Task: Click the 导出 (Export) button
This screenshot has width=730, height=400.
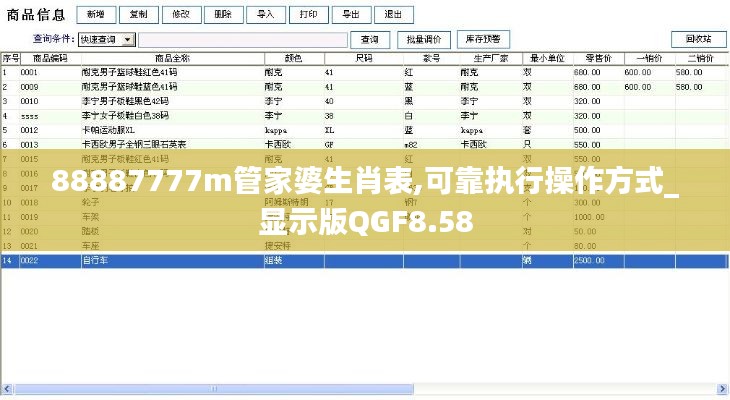Action: tap(351, 15)
